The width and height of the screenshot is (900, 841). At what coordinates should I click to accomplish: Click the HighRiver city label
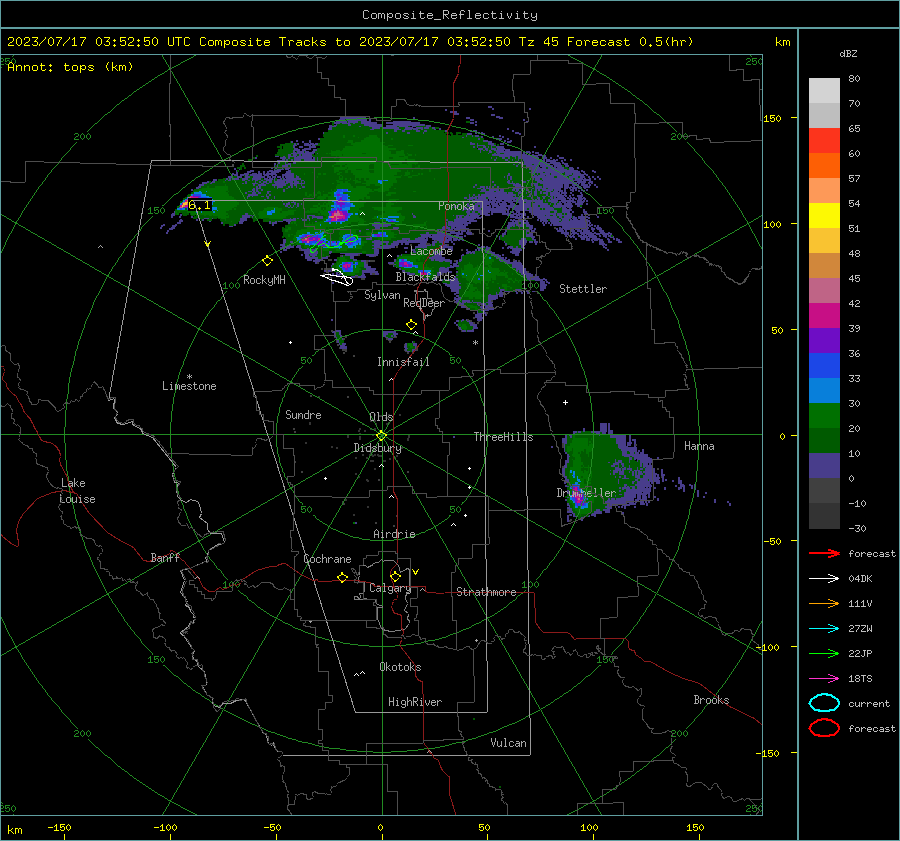415,702
